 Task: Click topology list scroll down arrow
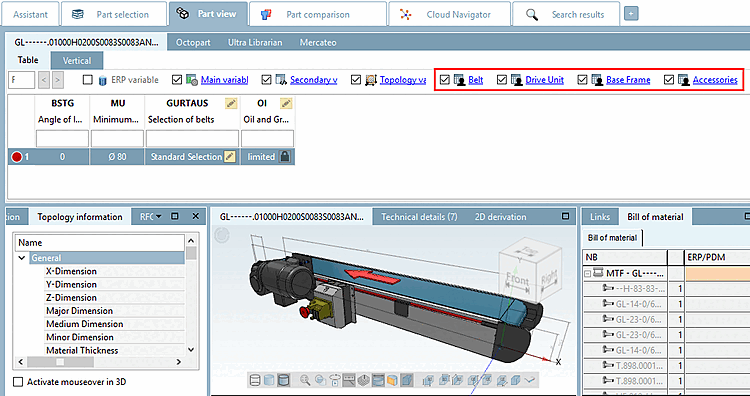(191, 350)
